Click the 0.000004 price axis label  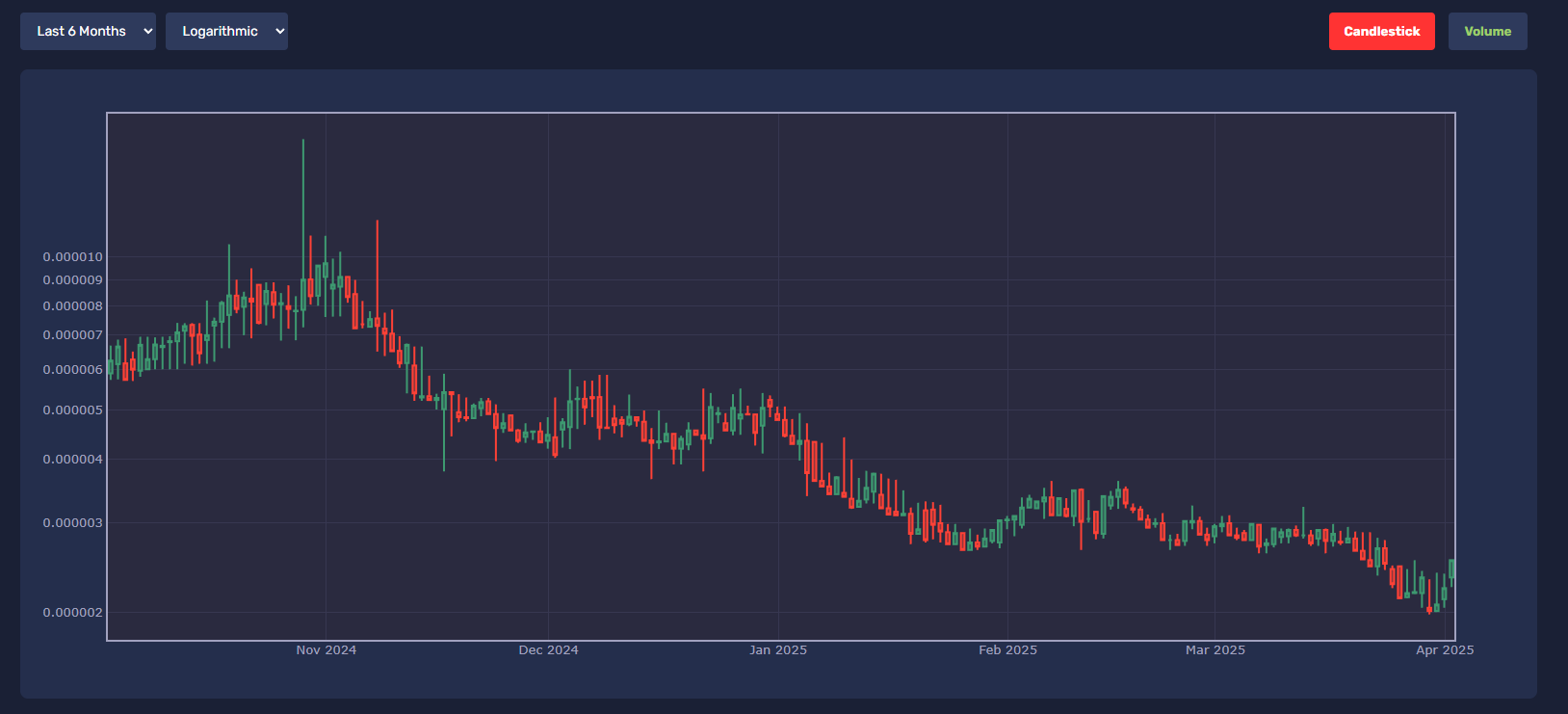73,460
